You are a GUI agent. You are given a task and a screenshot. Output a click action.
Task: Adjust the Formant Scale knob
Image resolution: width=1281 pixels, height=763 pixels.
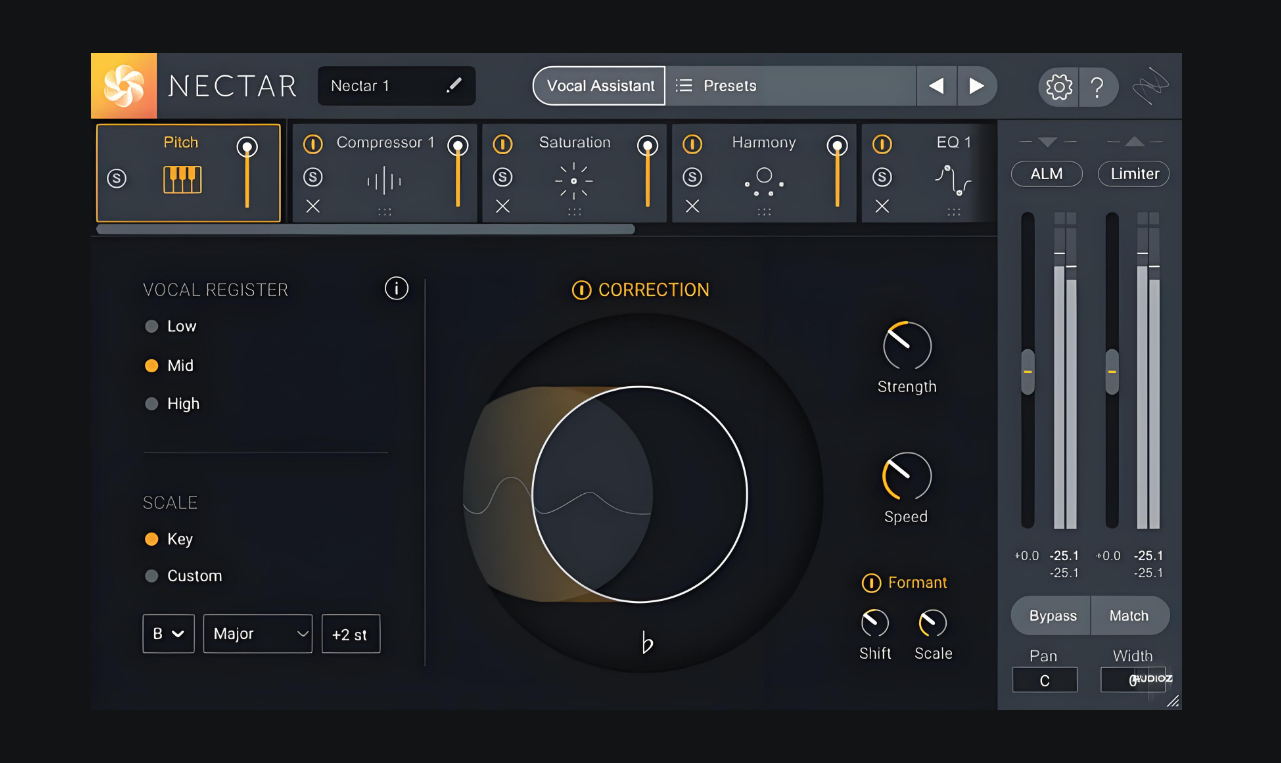[933, 623]
